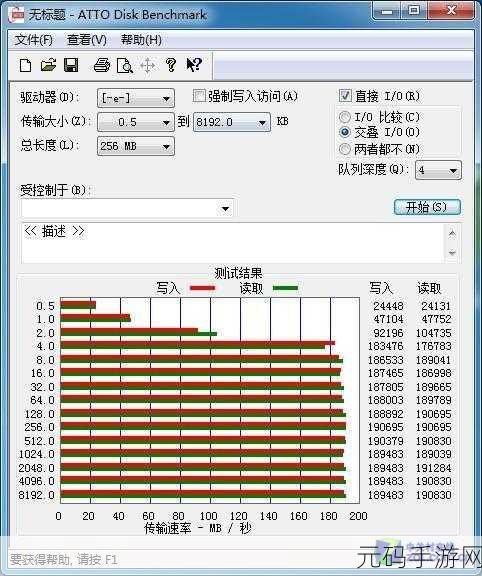
Task: Click the 测试结果 heading
Action: (238, 273)
